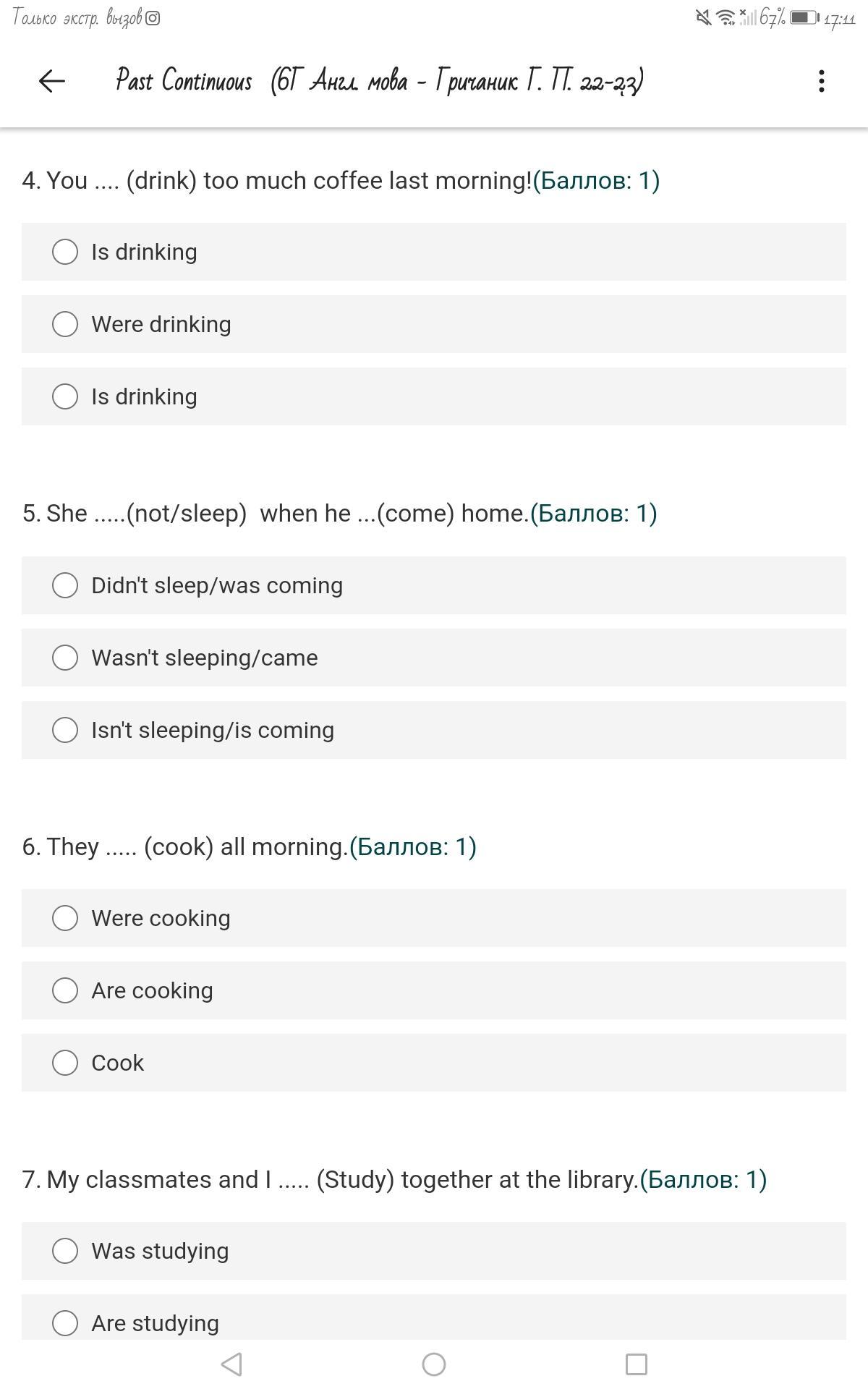Viewport: 868px width, 1389px height.
Task: Choose "Are cooking" for question 6
Action: click(x=65, y=990)
